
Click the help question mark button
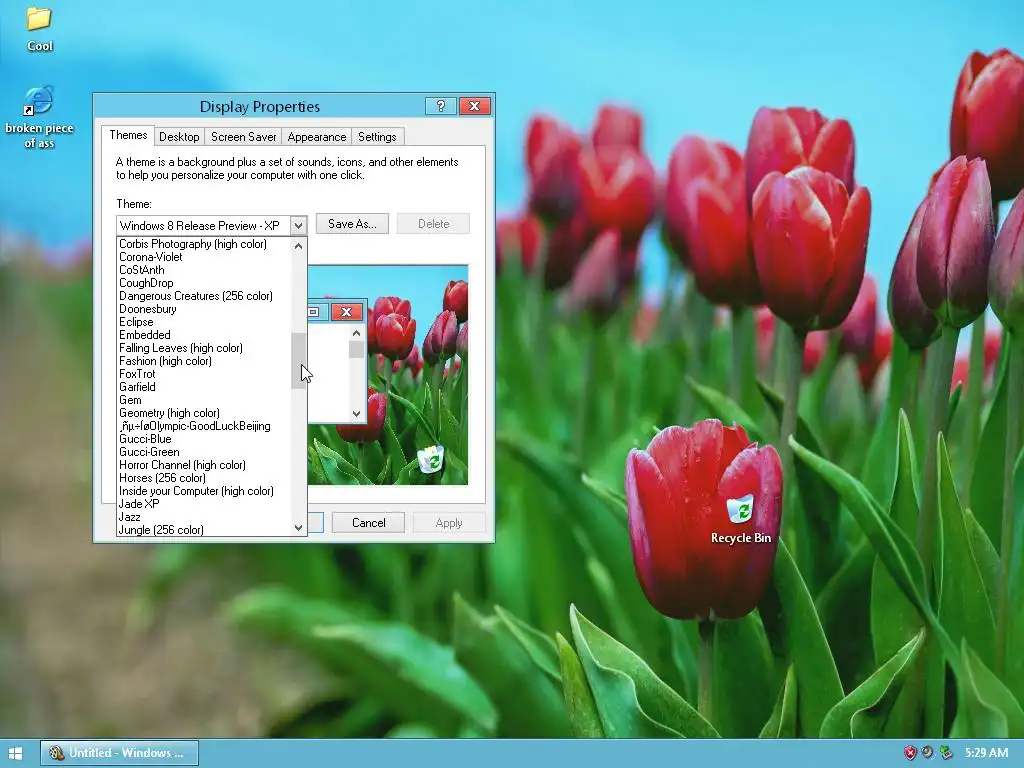pyautogui.click(x=441, y=106)
